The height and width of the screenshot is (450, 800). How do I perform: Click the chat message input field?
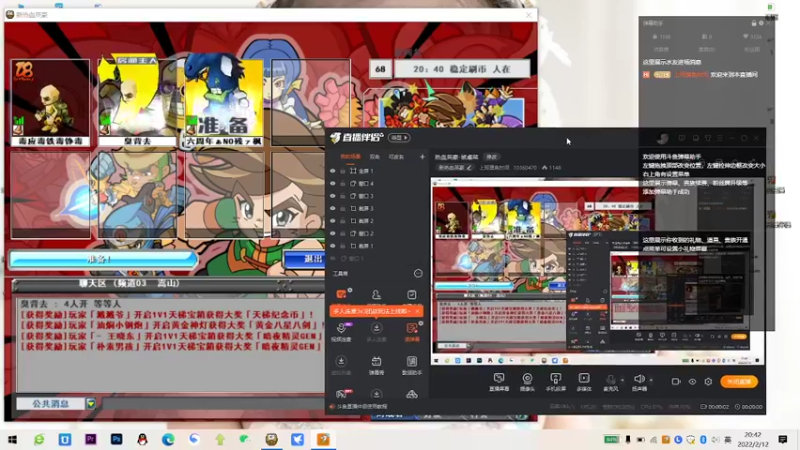point(211,404)
